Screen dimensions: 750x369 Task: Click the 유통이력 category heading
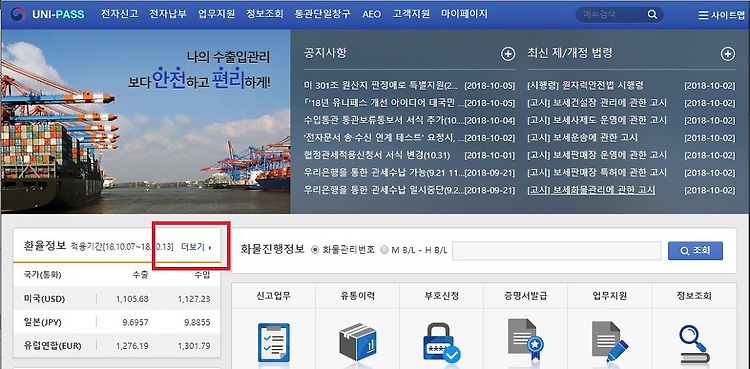click(x=358, y=296)
